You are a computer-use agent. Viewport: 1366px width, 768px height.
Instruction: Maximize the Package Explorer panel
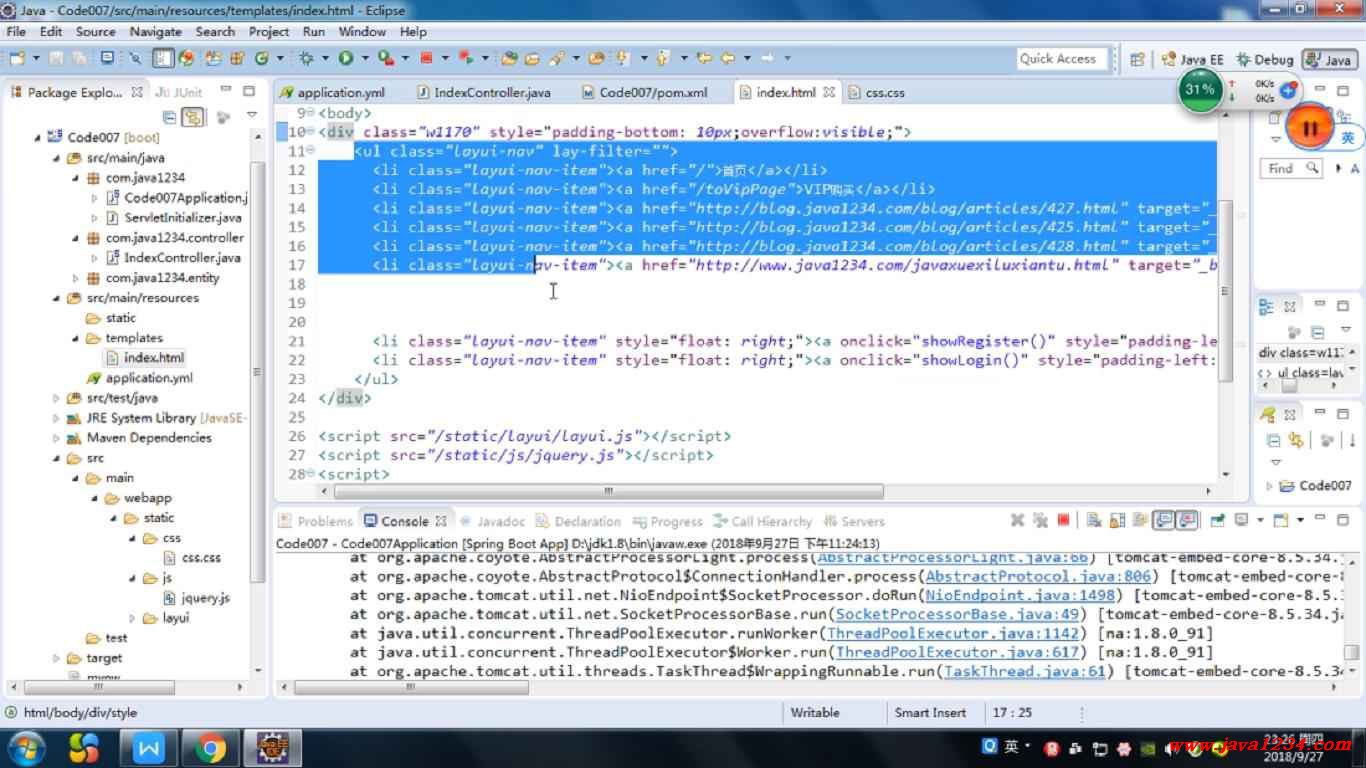249,91
